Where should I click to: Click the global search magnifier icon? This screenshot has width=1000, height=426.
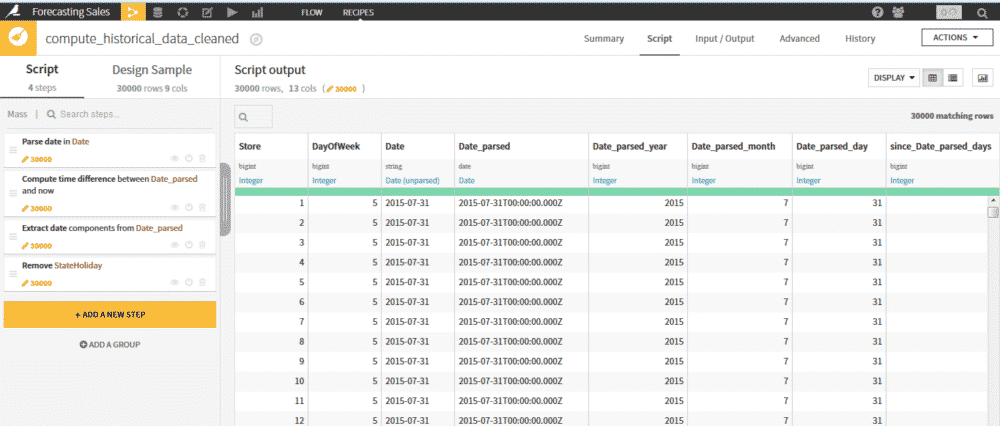pyautogui.click(x=981, y=12)
